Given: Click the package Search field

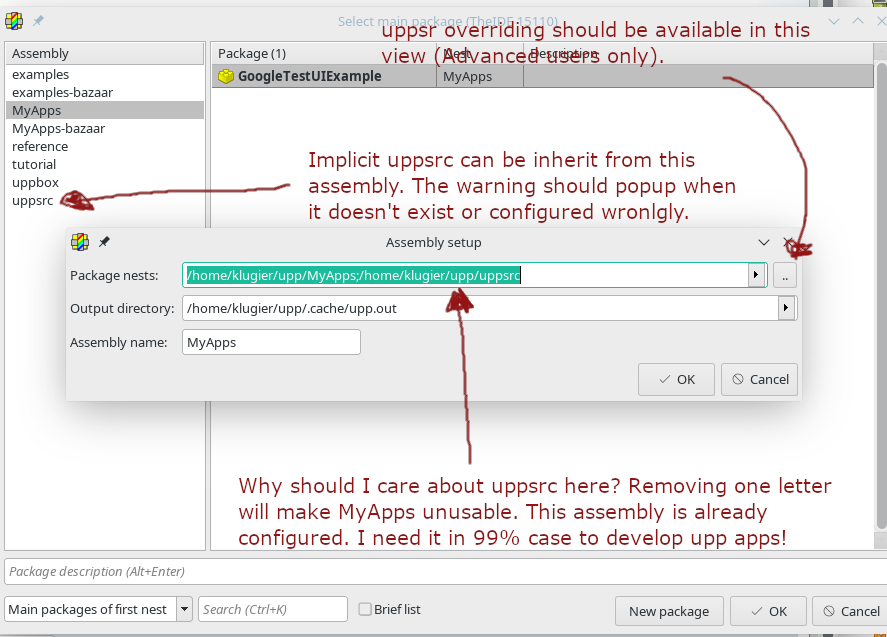Looking at the screenshot, I should coord(272,609).
